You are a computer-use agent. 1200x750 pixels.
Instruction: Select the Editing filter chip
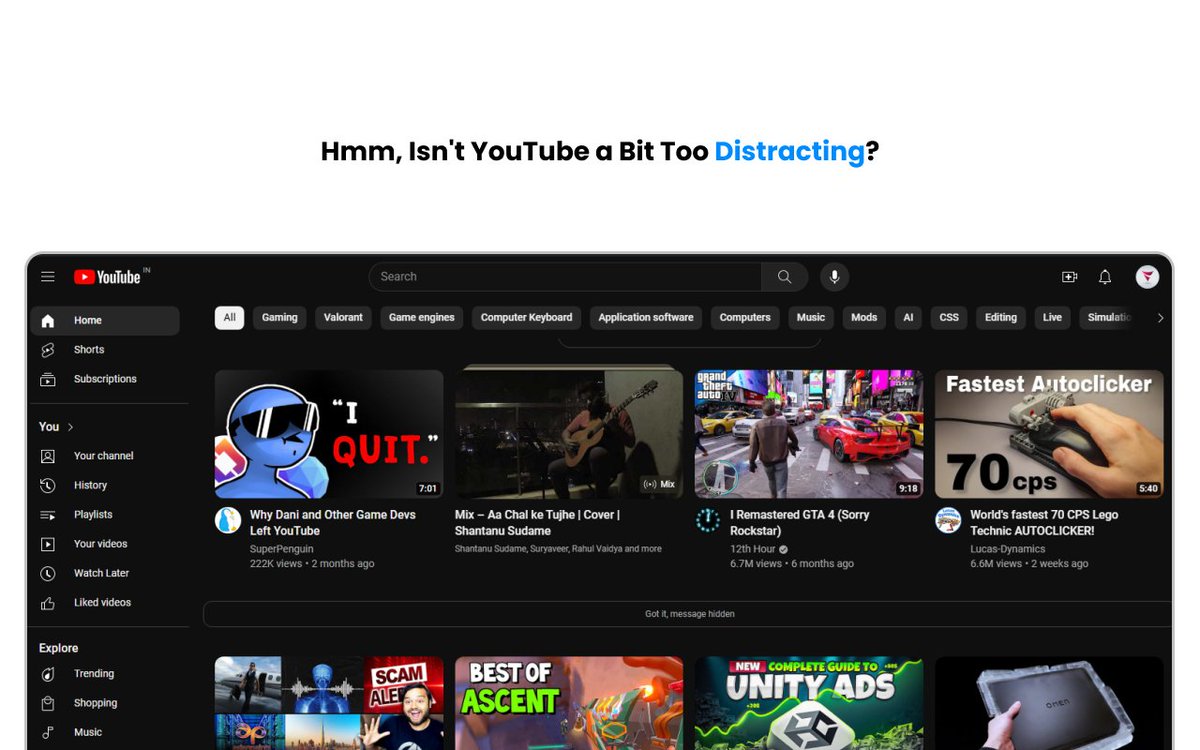click(1001, 318)
